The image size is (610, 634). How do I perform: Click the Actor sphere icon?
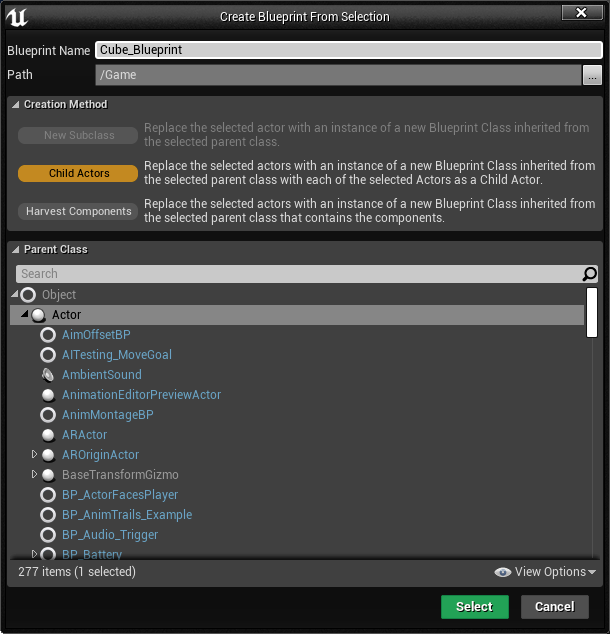pyautogui.click(x=38, y=315)
